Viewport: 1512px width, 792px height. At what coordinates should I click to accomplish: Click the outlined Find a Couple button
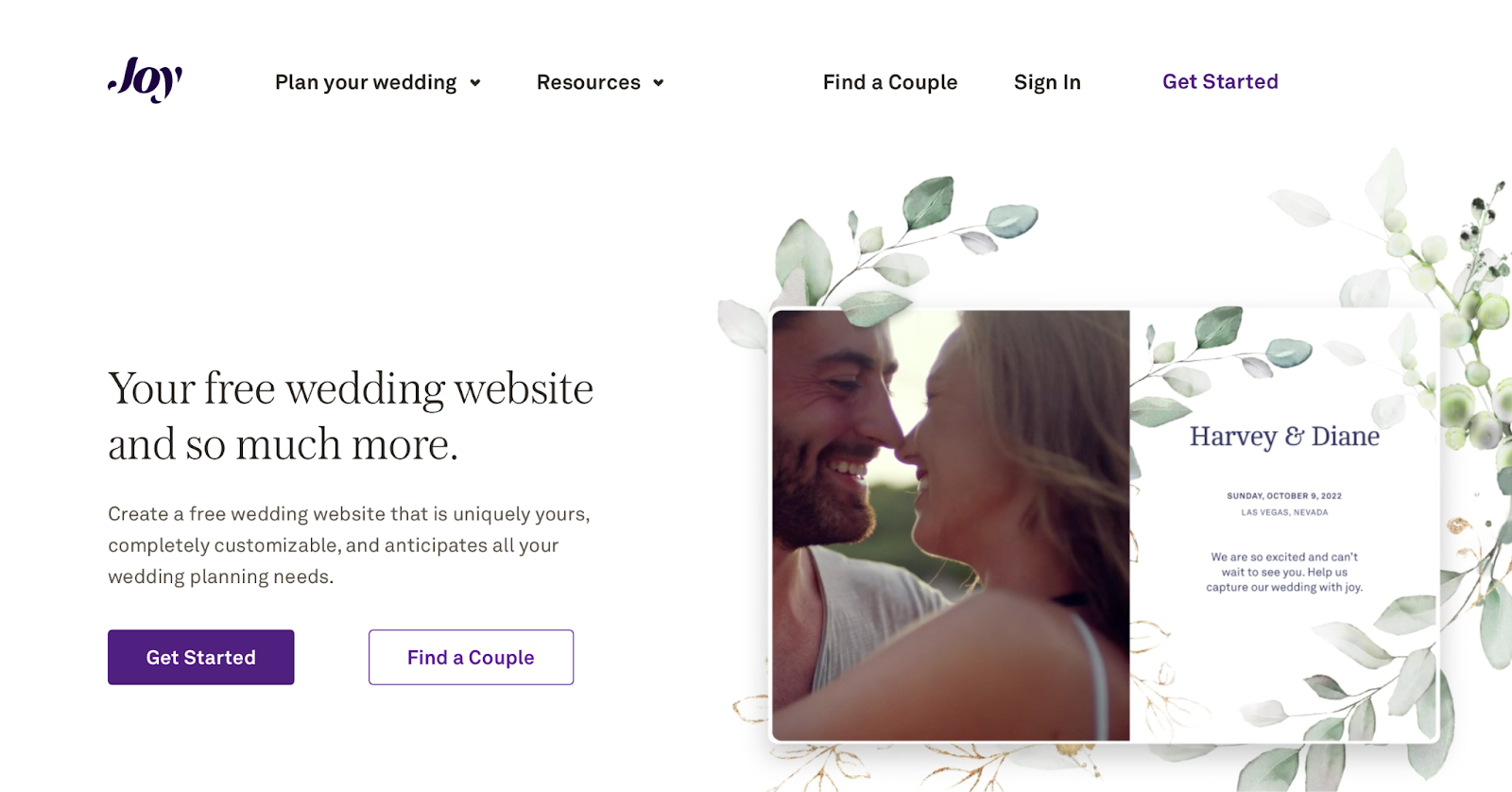[x=471, y=657]
